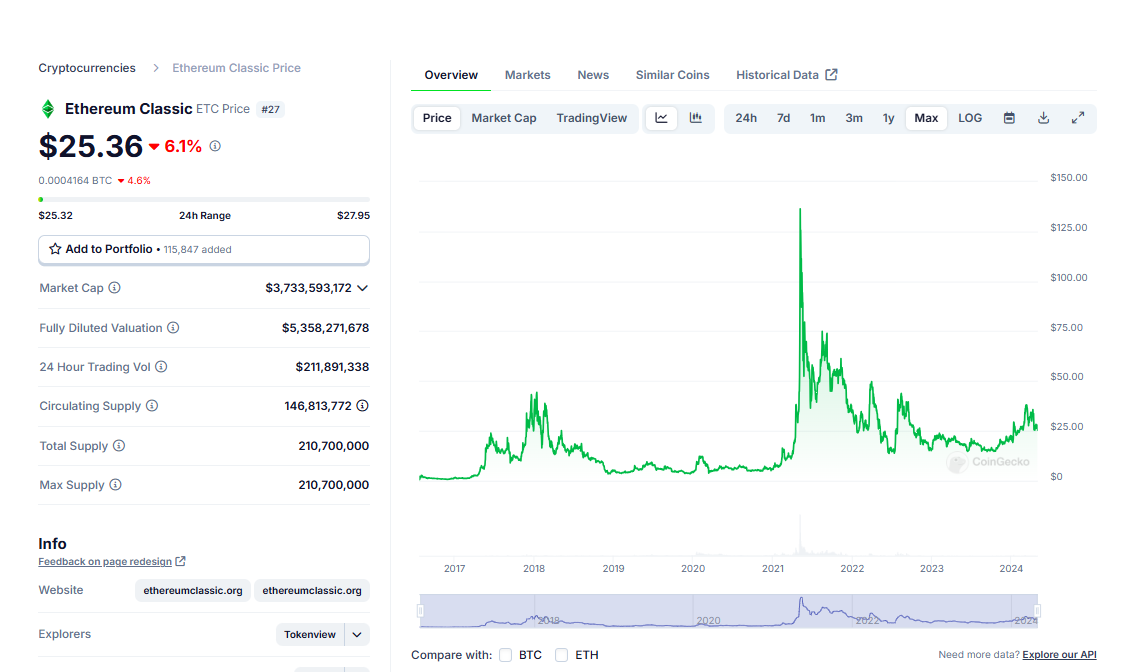Open the Similar Coins tab
1132x672 pixels.
[672, 75]
